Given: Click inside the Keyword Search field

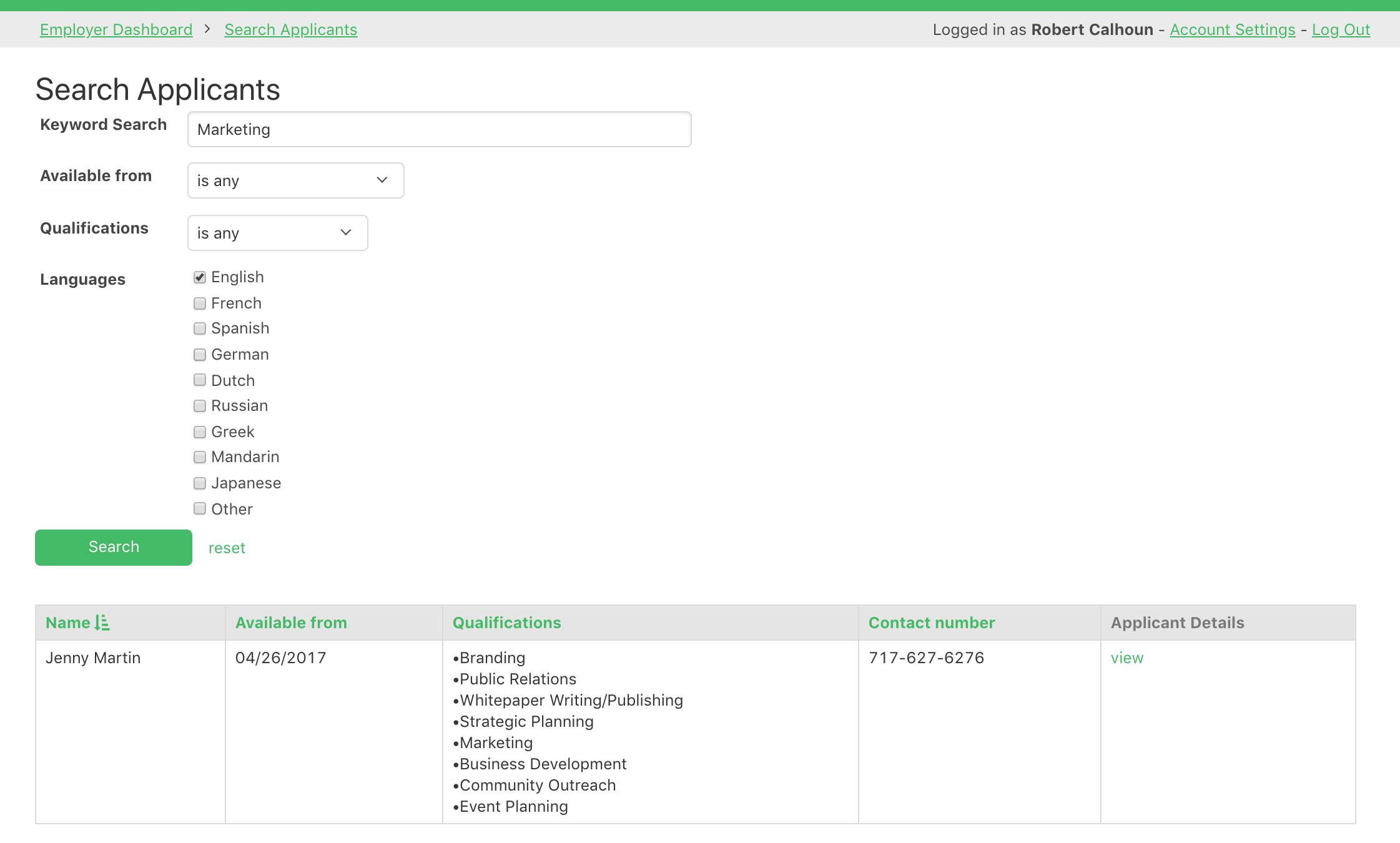Looking at the screenshot, I should 438,129.
